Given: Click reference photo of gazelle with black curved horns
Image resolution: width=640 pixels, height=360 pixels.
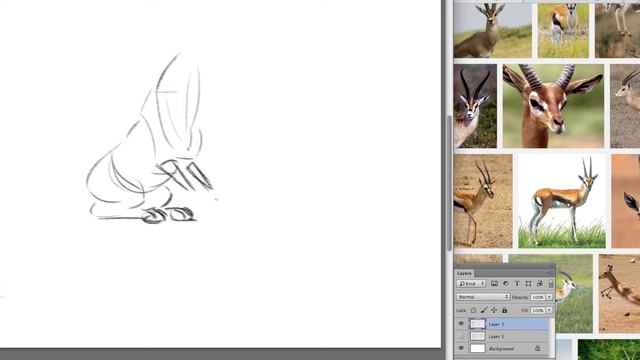Looking at the screenshot, I should (x=475, y=106).
